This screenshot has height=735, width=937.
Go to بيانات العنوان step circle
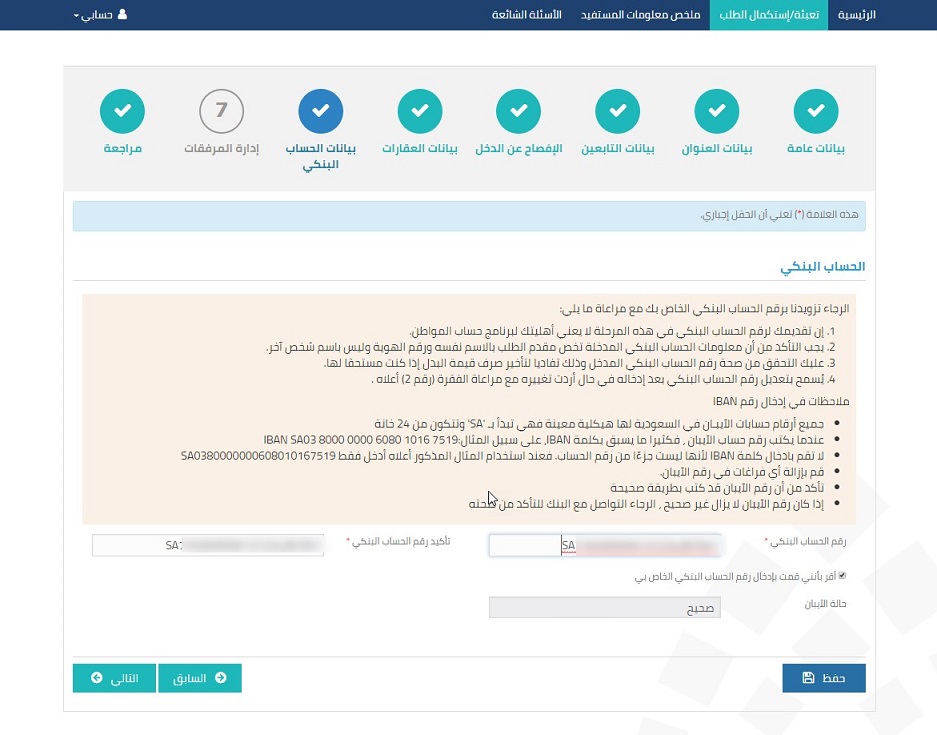(716, 111)
